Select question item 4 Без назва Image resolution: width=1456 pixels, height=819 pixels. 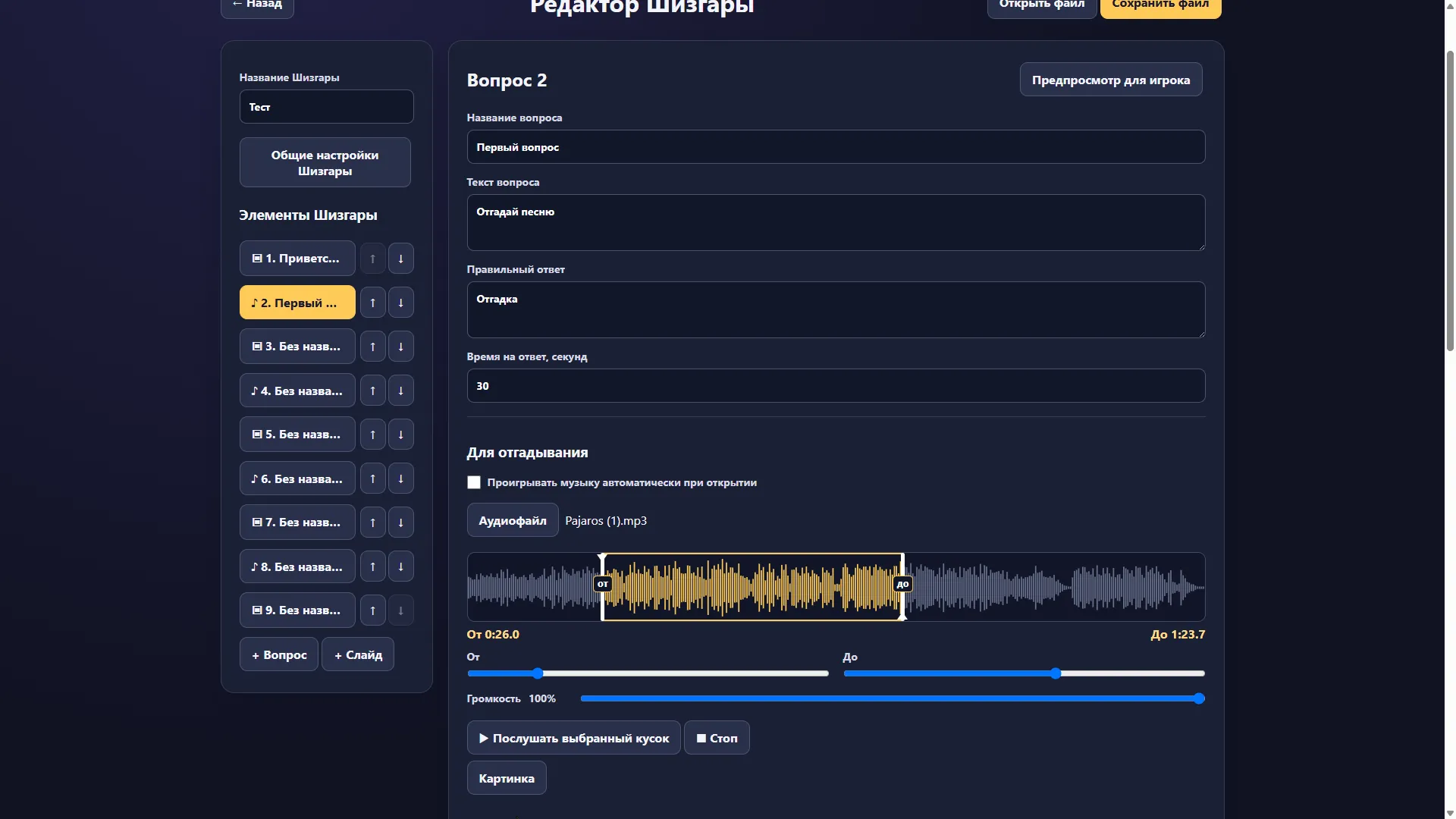[x=297, y=391]
